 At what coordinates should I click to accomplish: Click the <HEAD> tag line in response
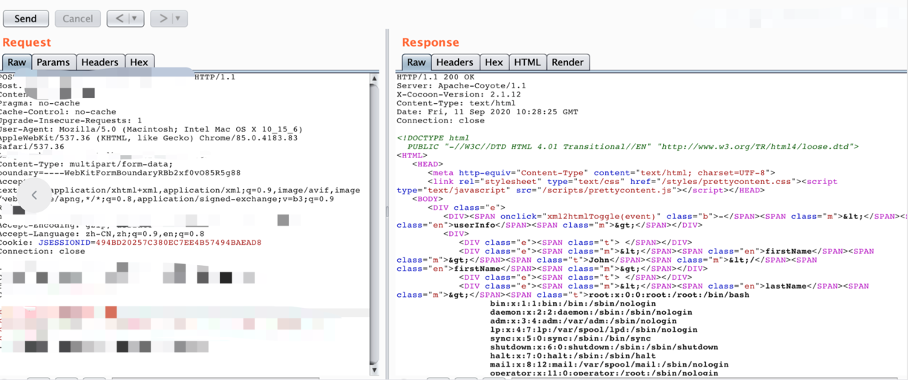pos(428,164)
